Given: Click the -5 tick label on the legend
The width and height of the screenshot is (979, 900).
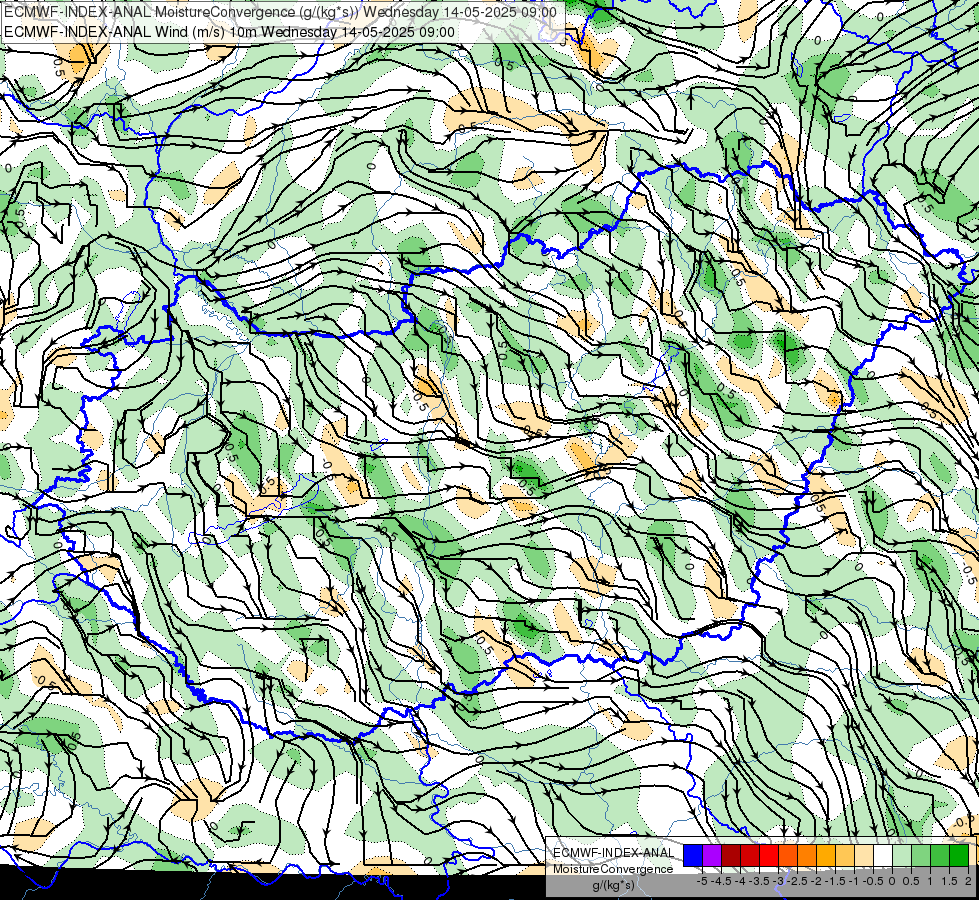Looking at the screenshot, I should [702, 881].
